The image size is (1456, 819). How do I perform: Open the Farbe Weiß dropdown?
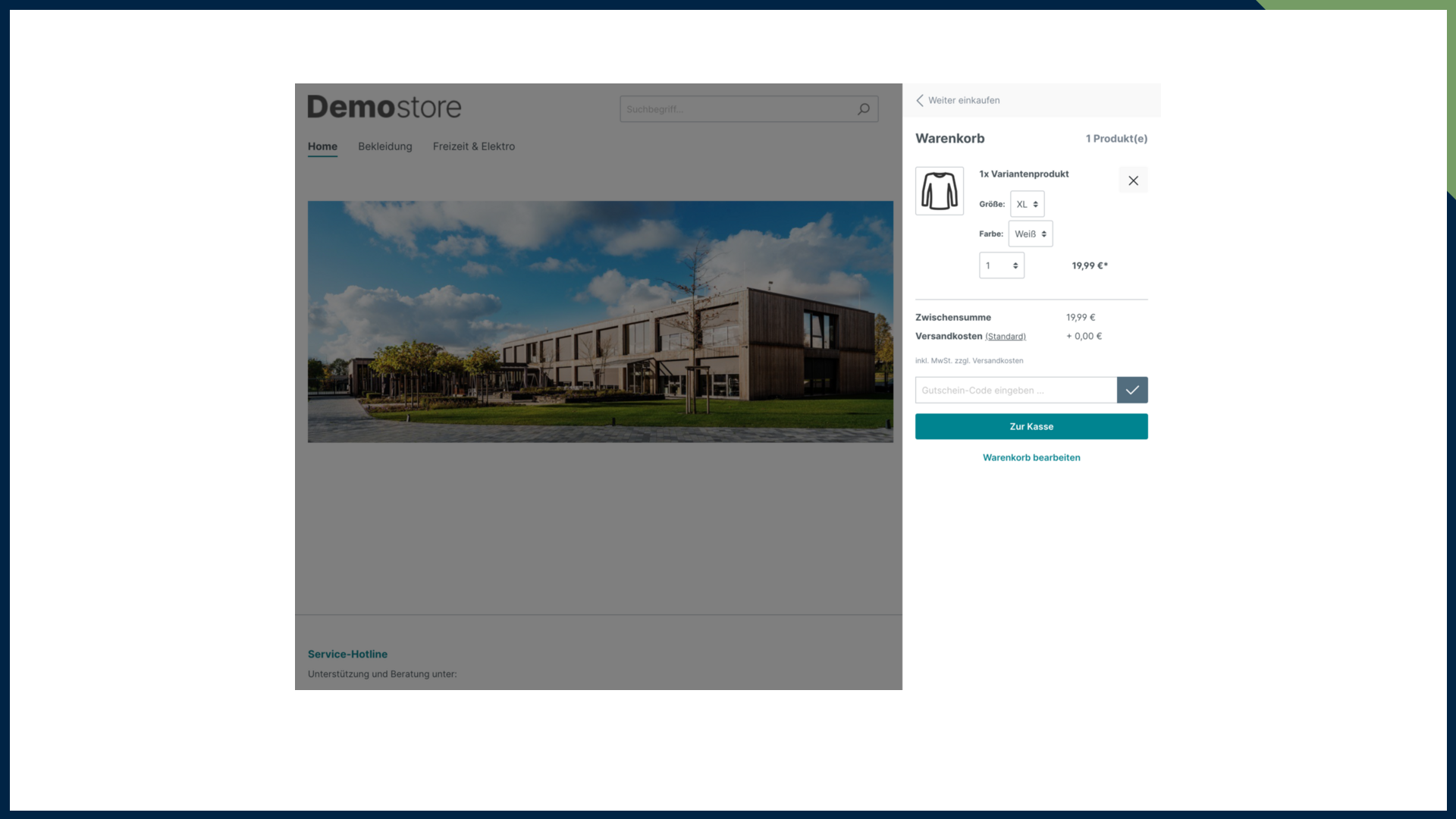[x=1030, y=234]
